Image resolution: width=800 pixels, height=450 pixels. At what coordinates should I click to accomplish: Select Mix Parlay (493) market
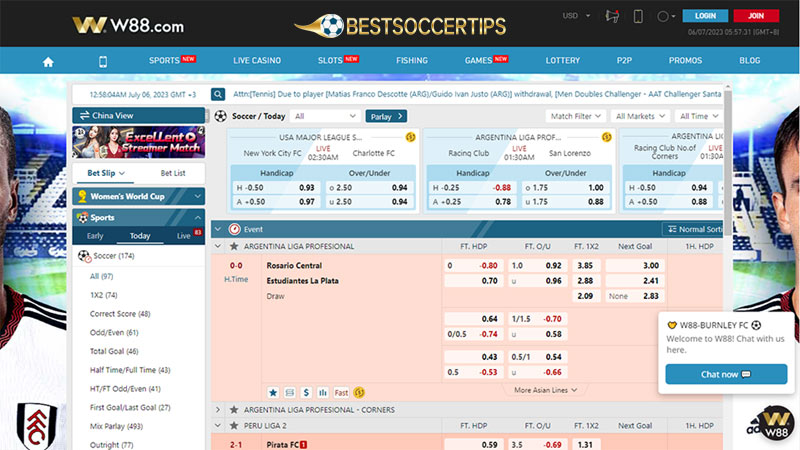[x=116, y=427]
